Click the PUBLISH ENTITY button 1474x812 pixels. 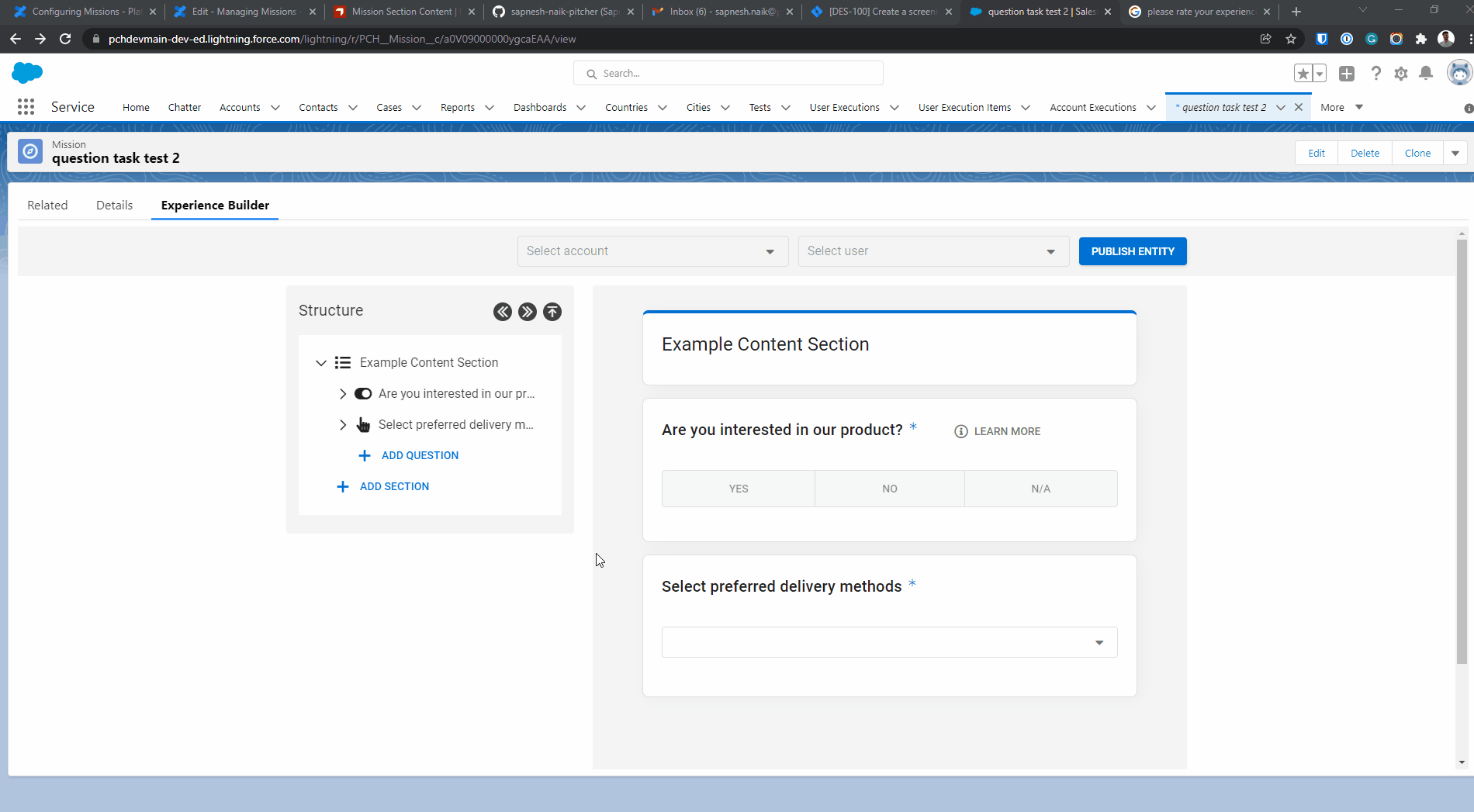1132,251
